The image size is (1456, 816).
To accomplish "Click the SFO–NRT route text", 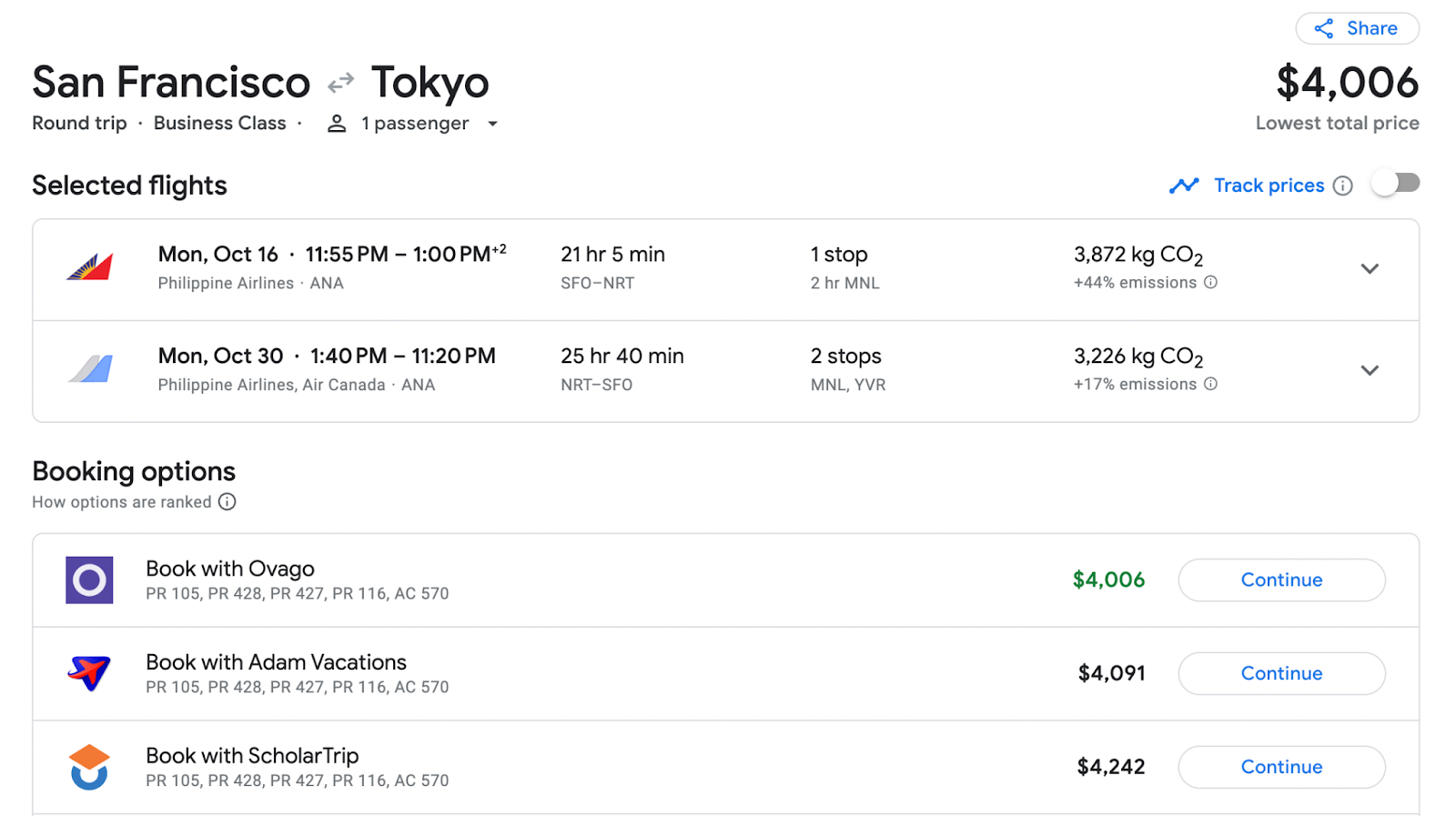I will pyautogui.click(x=597, y=283).
